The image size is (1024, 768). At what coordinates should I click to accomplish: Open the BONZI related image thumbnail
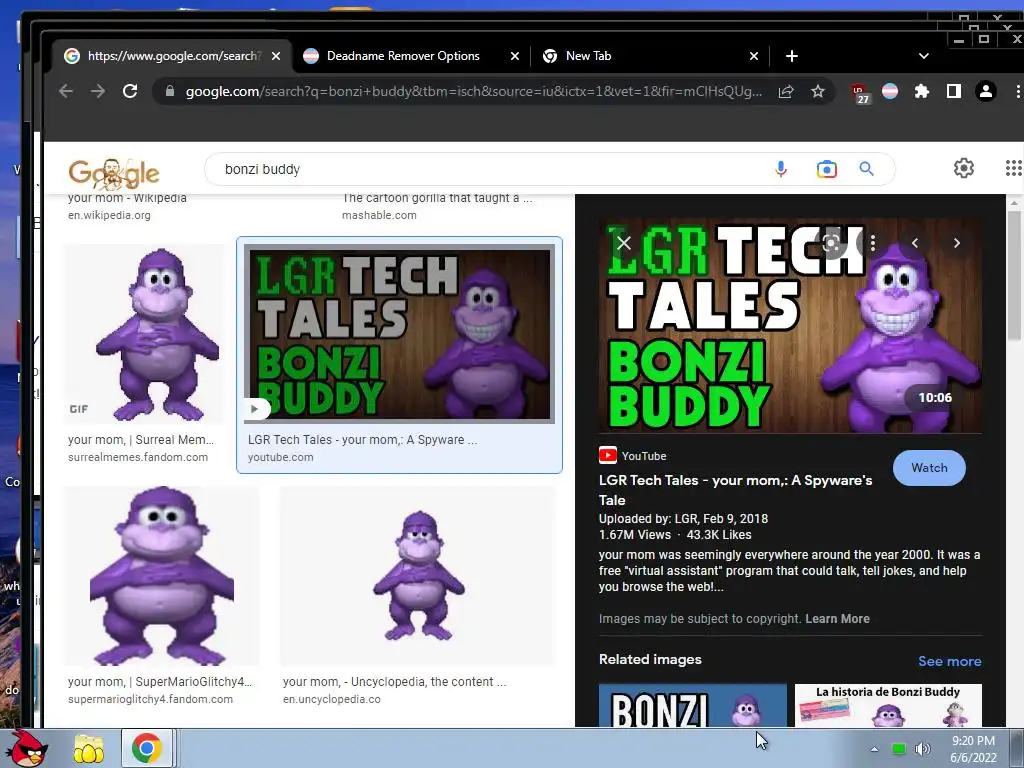coord(692,705)
